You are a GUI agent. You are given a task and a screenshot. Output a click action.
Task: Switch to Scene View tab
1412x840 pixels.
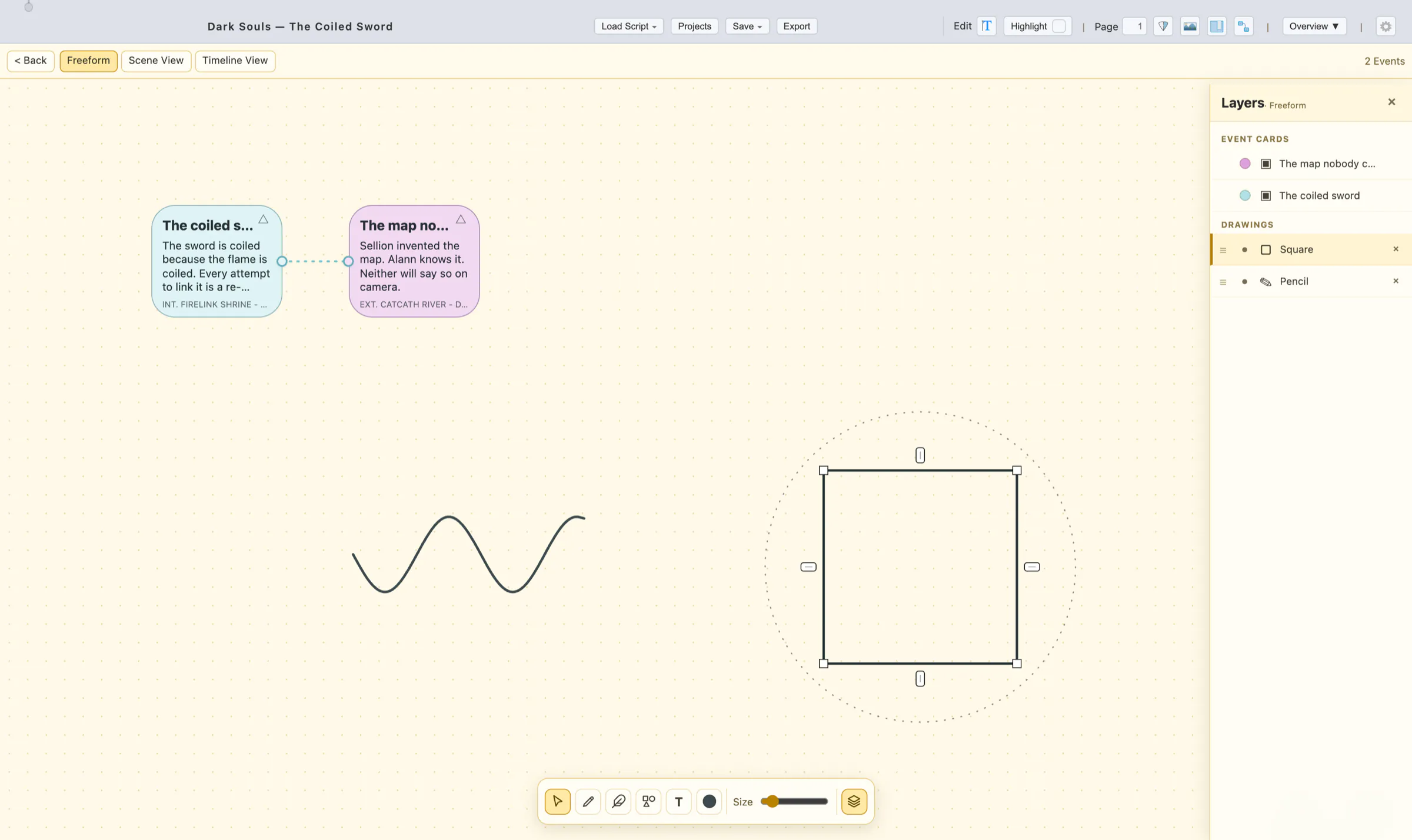pos(156,61)
